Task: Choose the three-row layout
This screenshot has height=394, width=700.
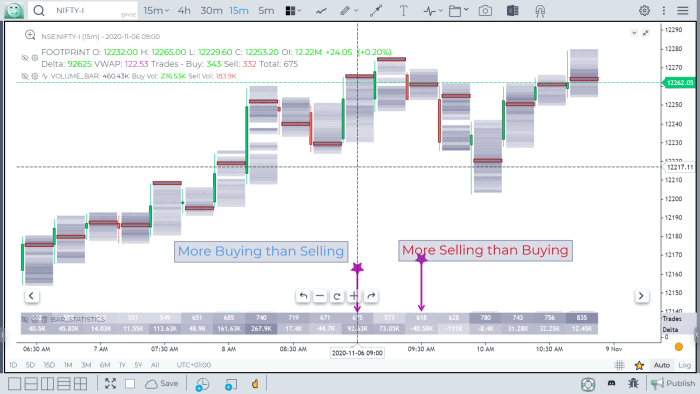Action: (x=64, y=384)
